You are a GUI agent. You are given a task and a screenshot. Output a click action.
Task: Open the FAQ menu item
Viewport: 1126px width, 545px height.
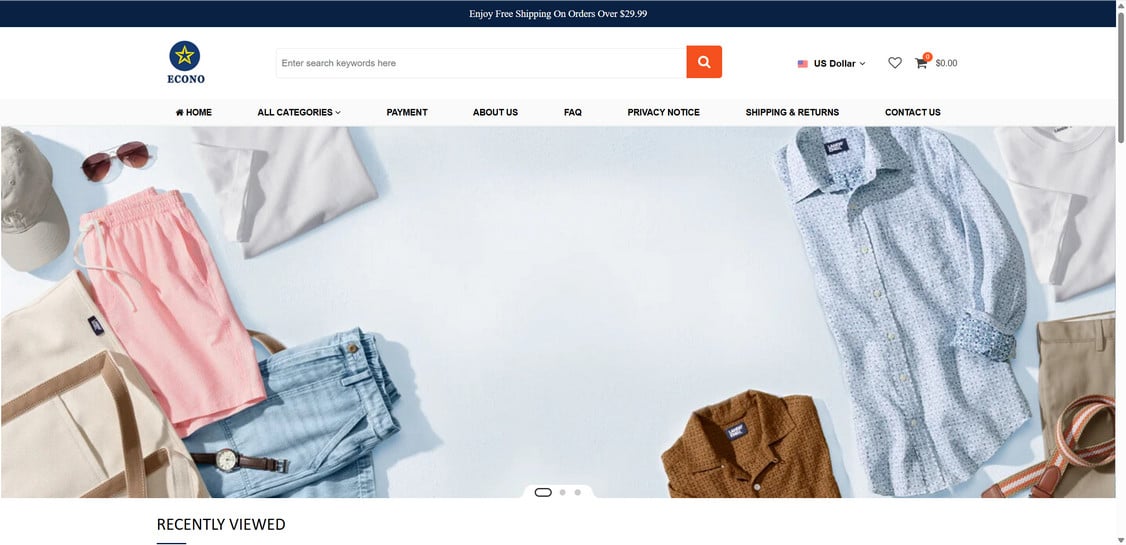(573, 112)
